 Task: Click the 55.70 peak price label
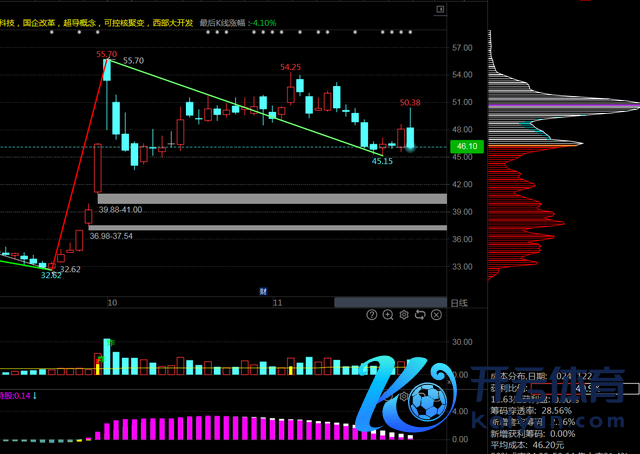pos(106,51)
